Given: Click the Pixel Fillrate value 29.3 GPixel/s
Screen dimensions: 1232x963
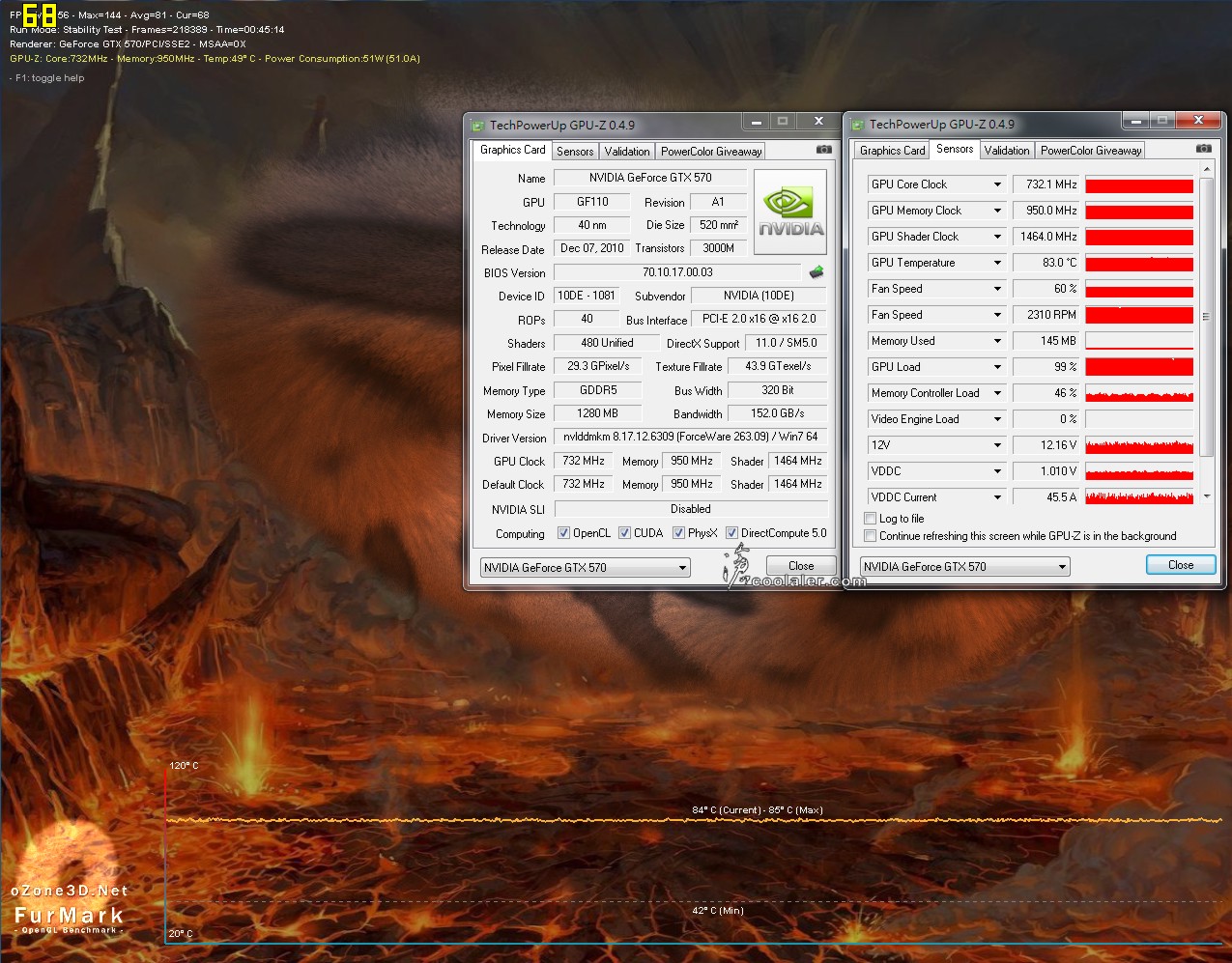Looking at the screenshot, I should 598,366.
